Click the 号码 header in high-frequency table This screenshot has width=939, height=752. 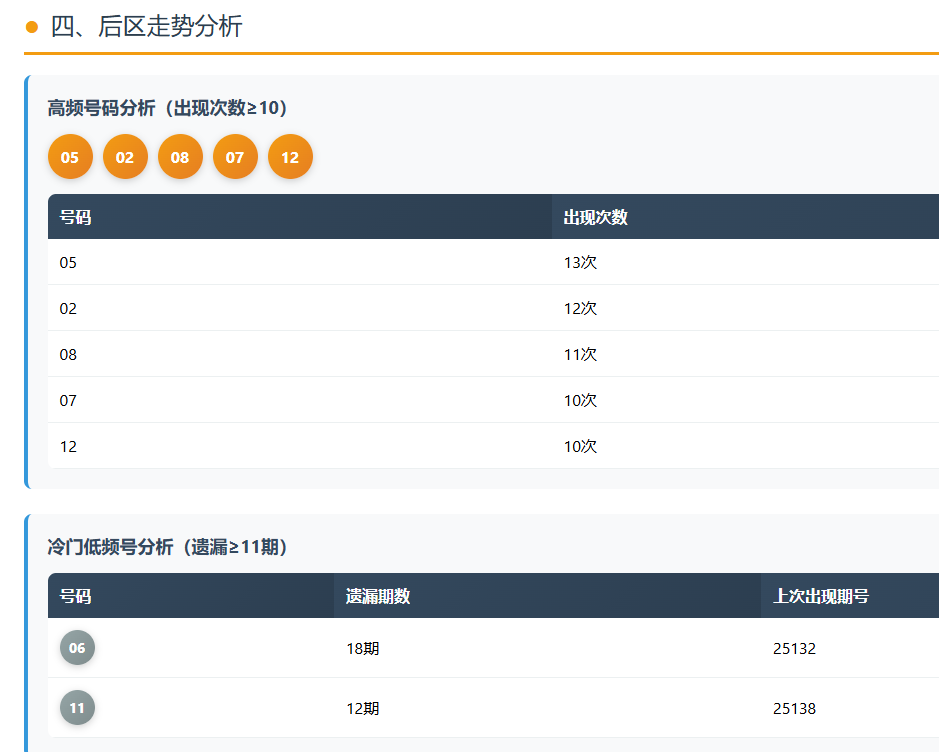76,217
